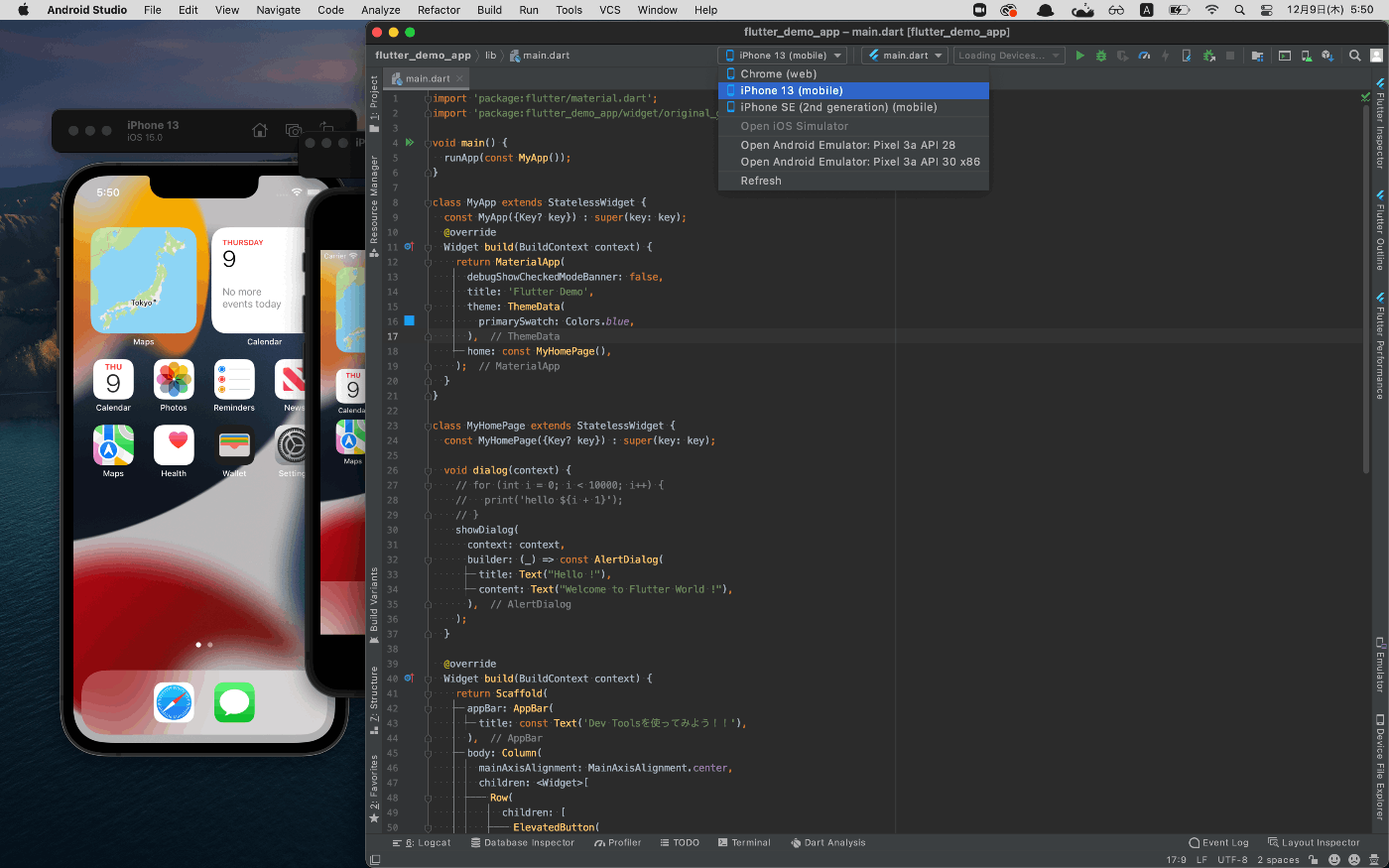This screenshot has width=1389, height=868.
Task: Click the green Run button in toolbar
Action: [1080, 56]
